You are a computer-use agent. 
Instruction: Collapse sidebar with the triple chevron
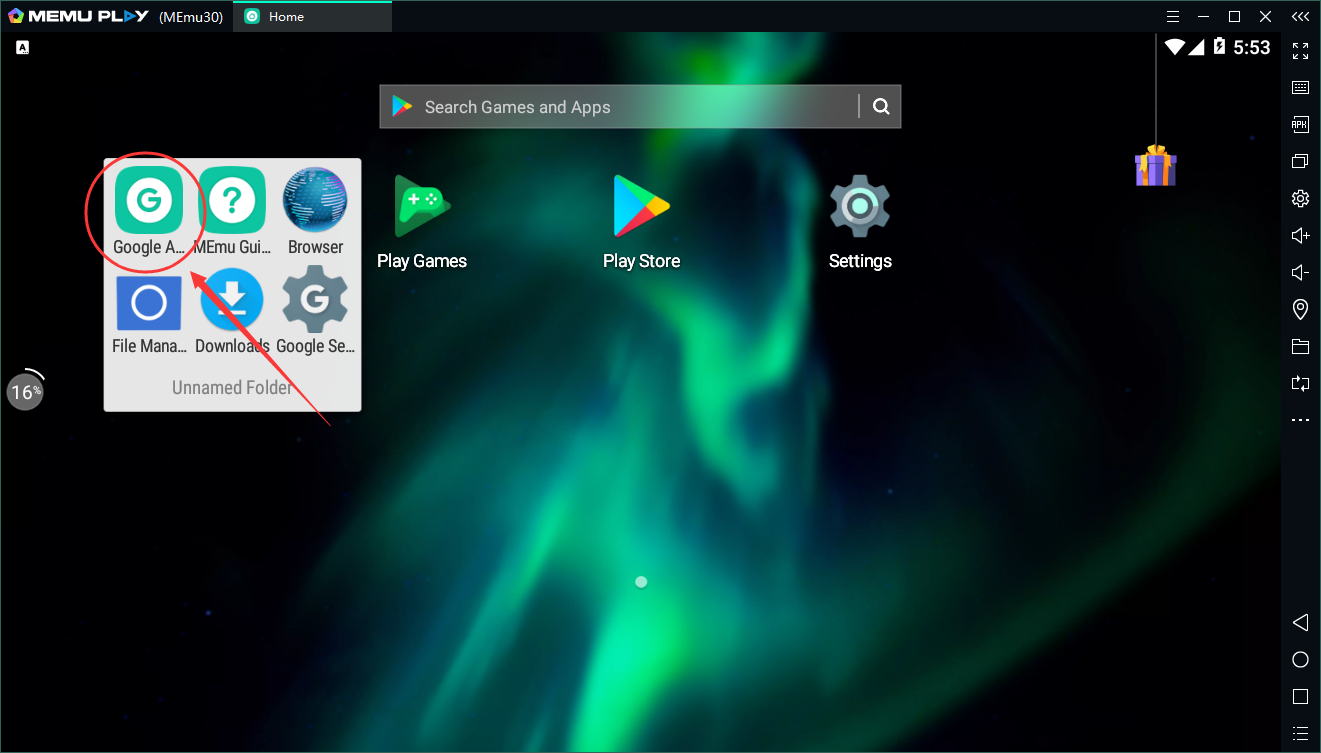(x=1299, y=17)
